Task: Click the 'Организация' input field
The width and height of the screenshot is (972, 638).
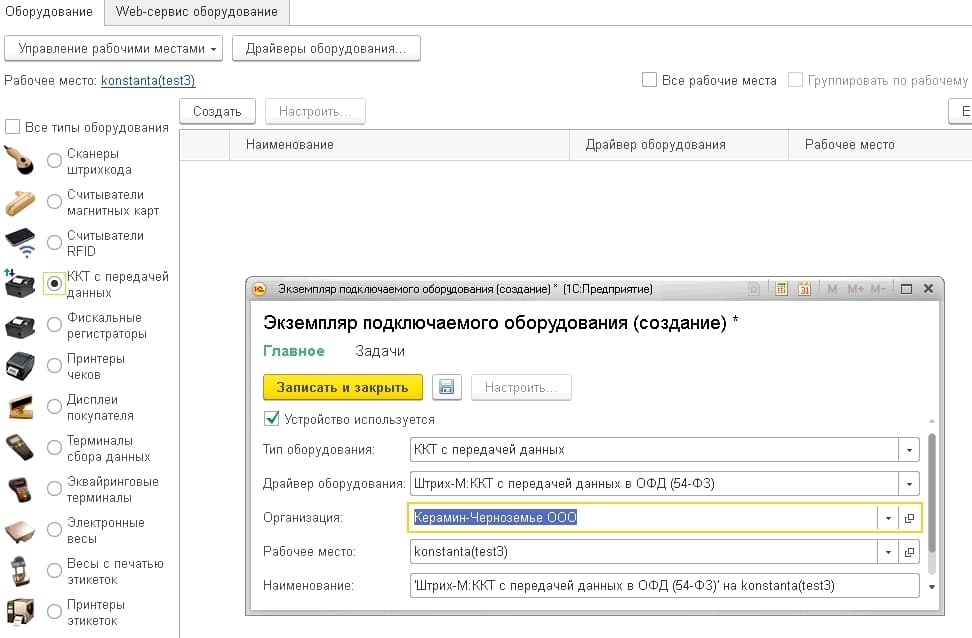Action: 642,518
